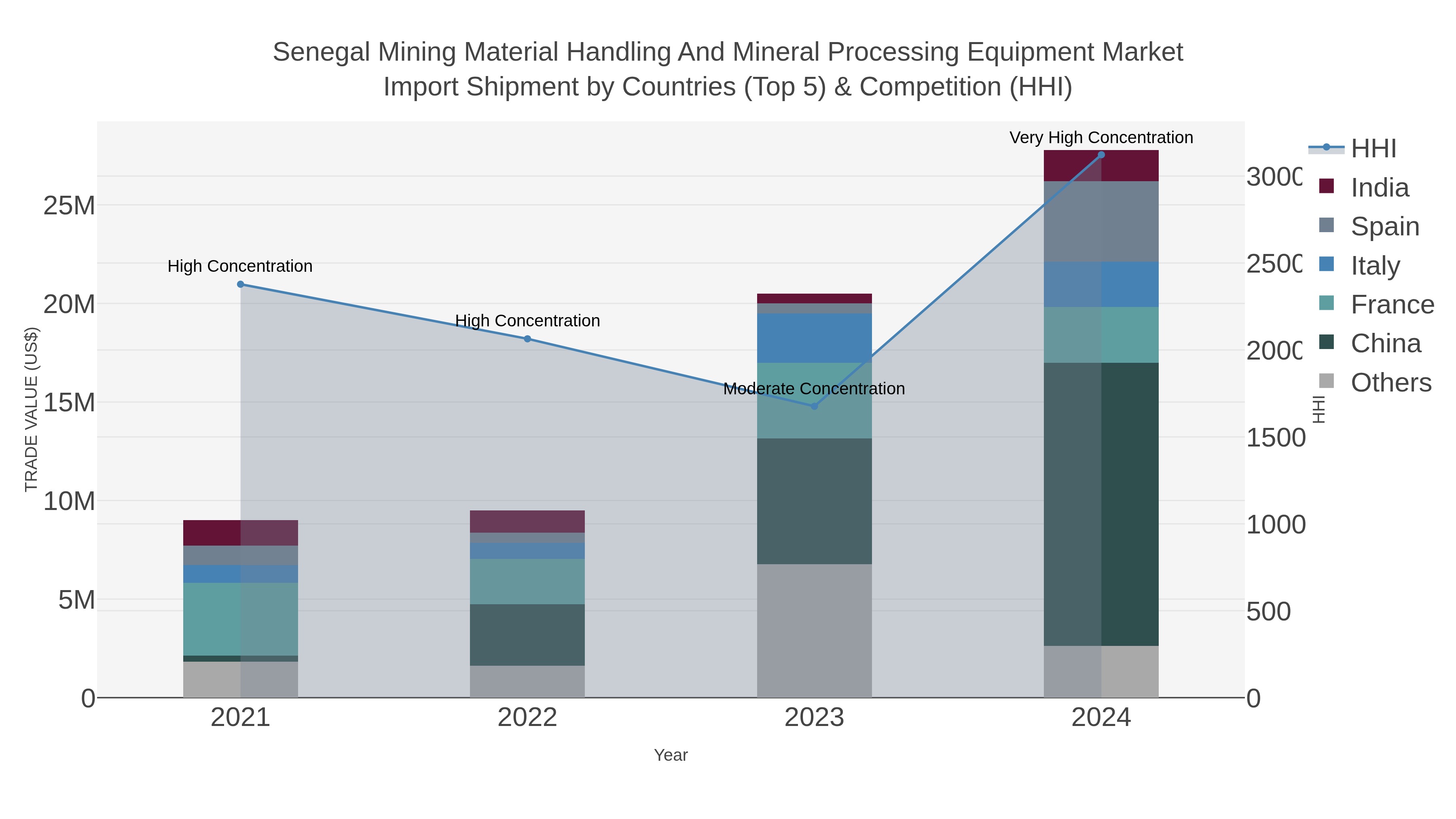Select the China segment of the 2022 bar
1456x819 pixels.
coord(527,635)
